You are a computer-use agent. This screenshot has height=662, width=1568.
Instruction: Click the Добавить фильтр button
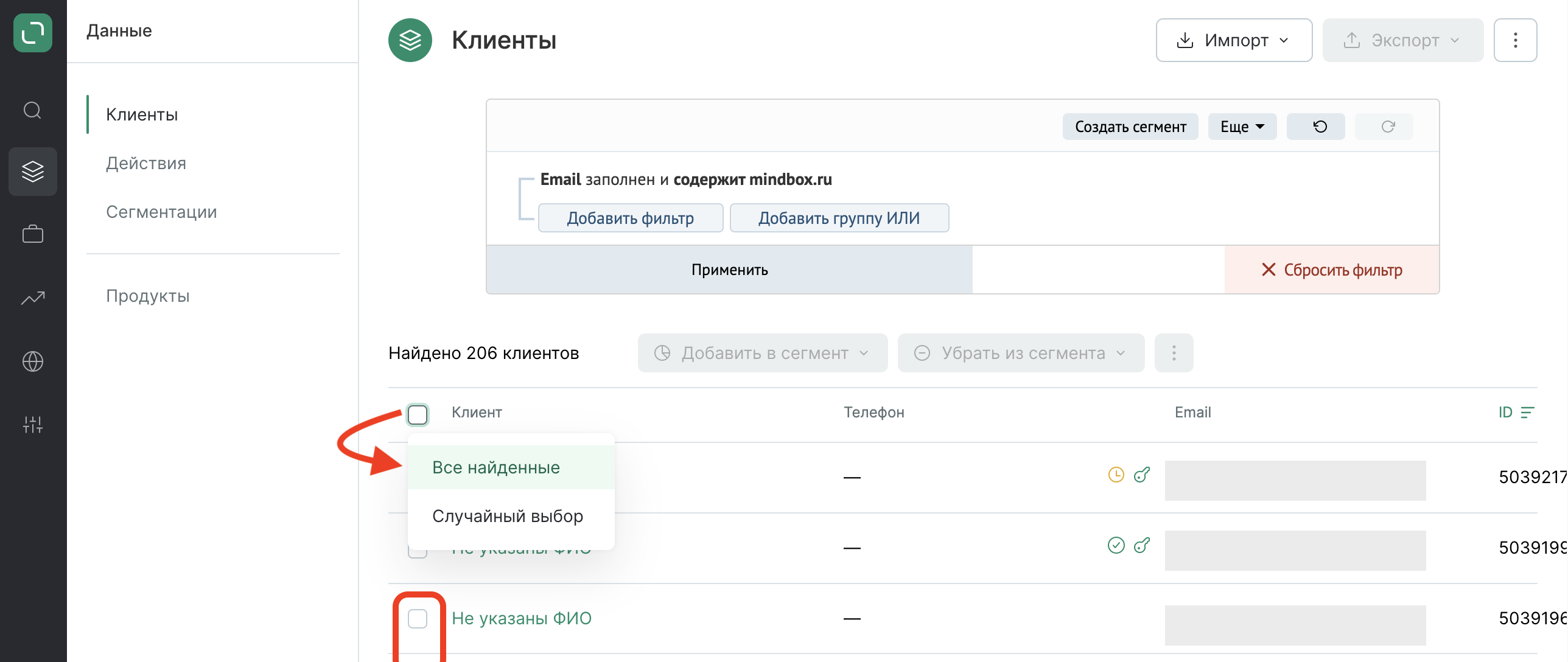631,218
